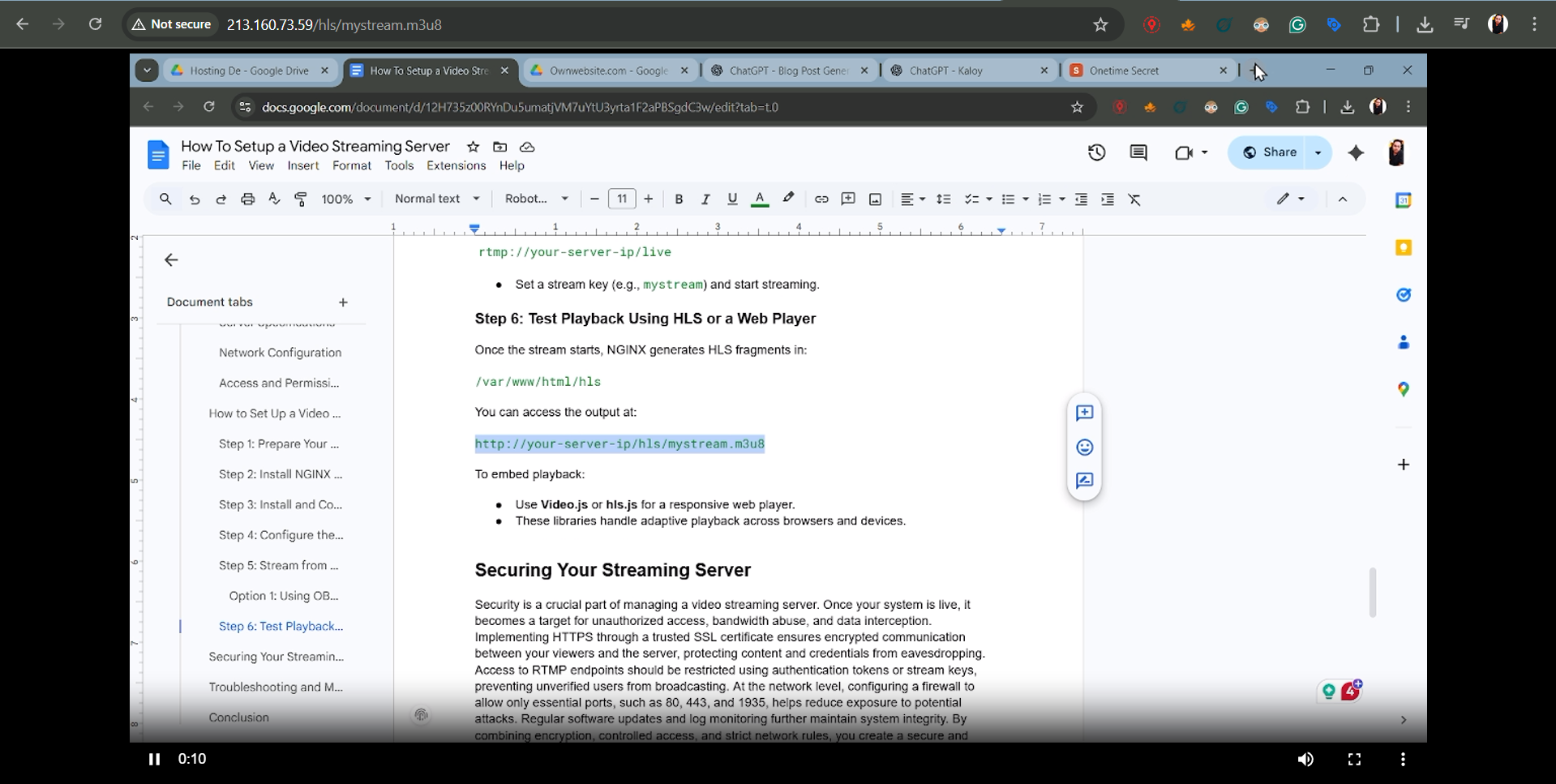Click the Insert image toolbar icon

pos(875,199)
